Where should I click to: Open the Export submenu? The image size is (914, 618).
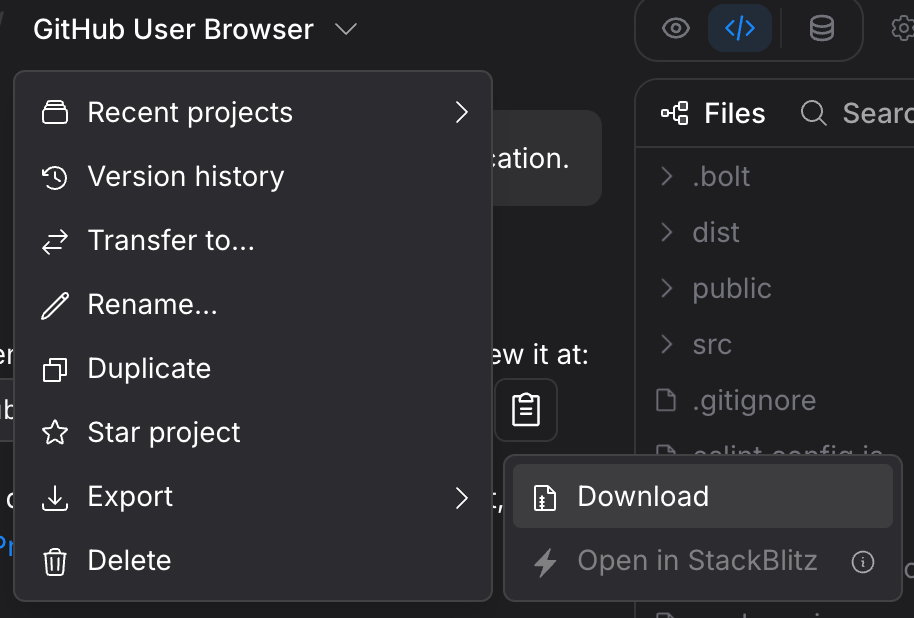point(253,497)
